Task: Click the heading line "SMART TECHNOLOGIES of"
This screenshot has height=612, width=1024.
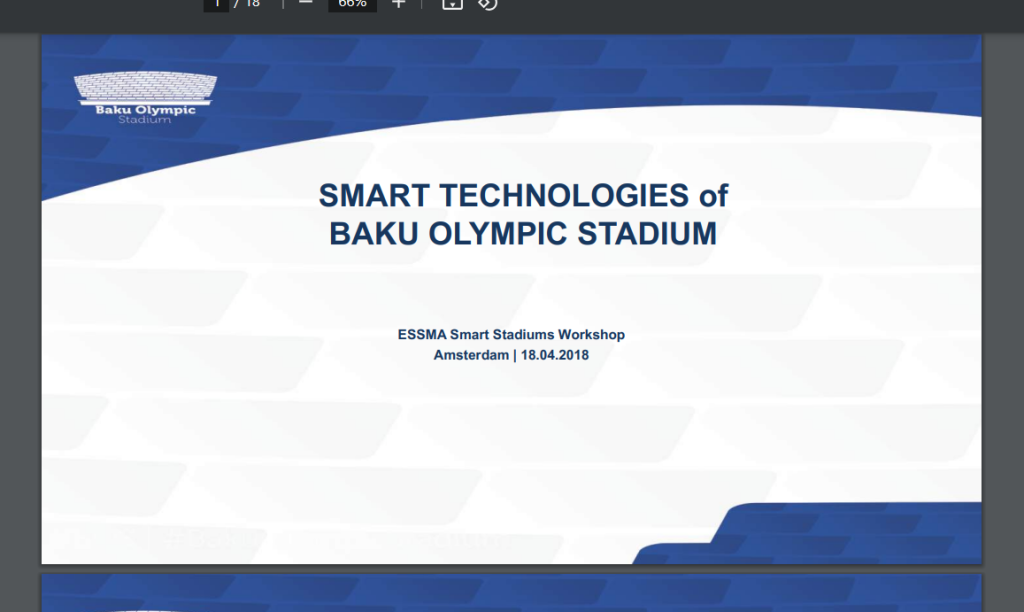Action: 523,195
